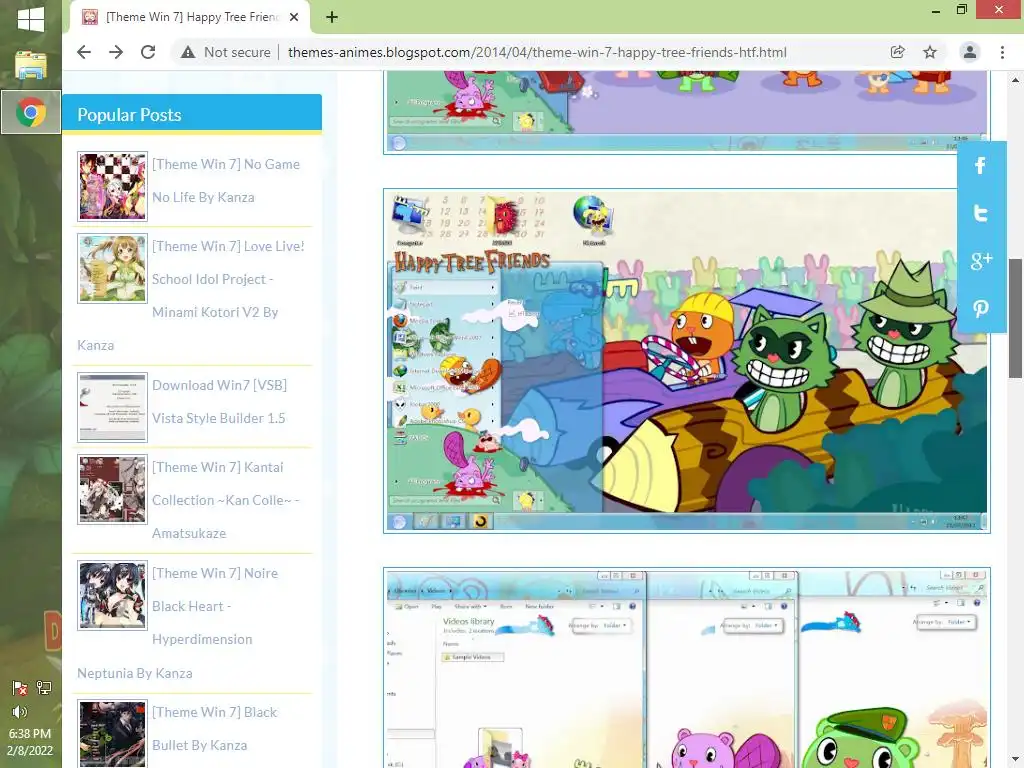Share on Google Plus via sidebar icon
This screenshot has height=768, width=1024.
click(980, 261)
